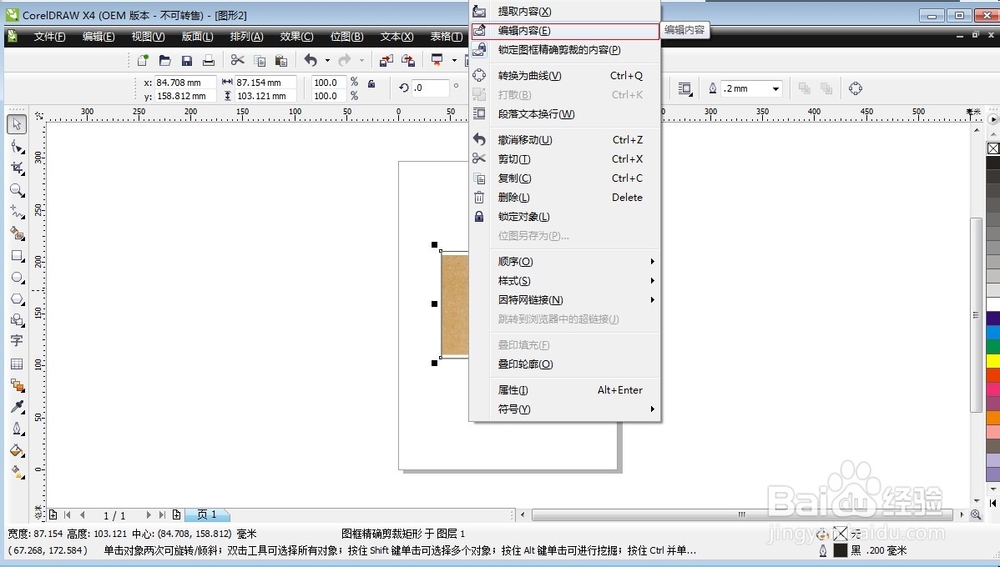Open the Application Launcher icon
The height and width of the screenshot is (567, 1000).
tap(438, 61)
